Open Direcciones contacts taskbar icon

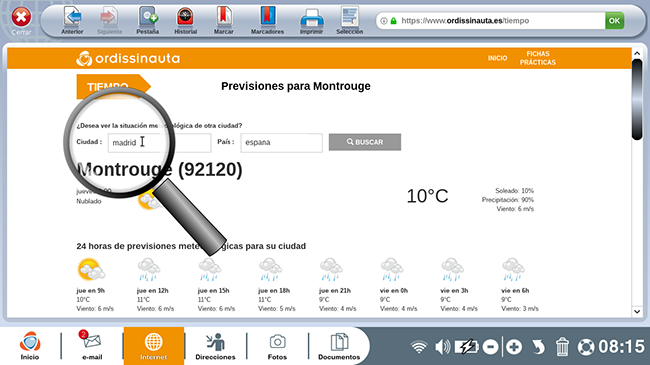[x=215, y=346]
